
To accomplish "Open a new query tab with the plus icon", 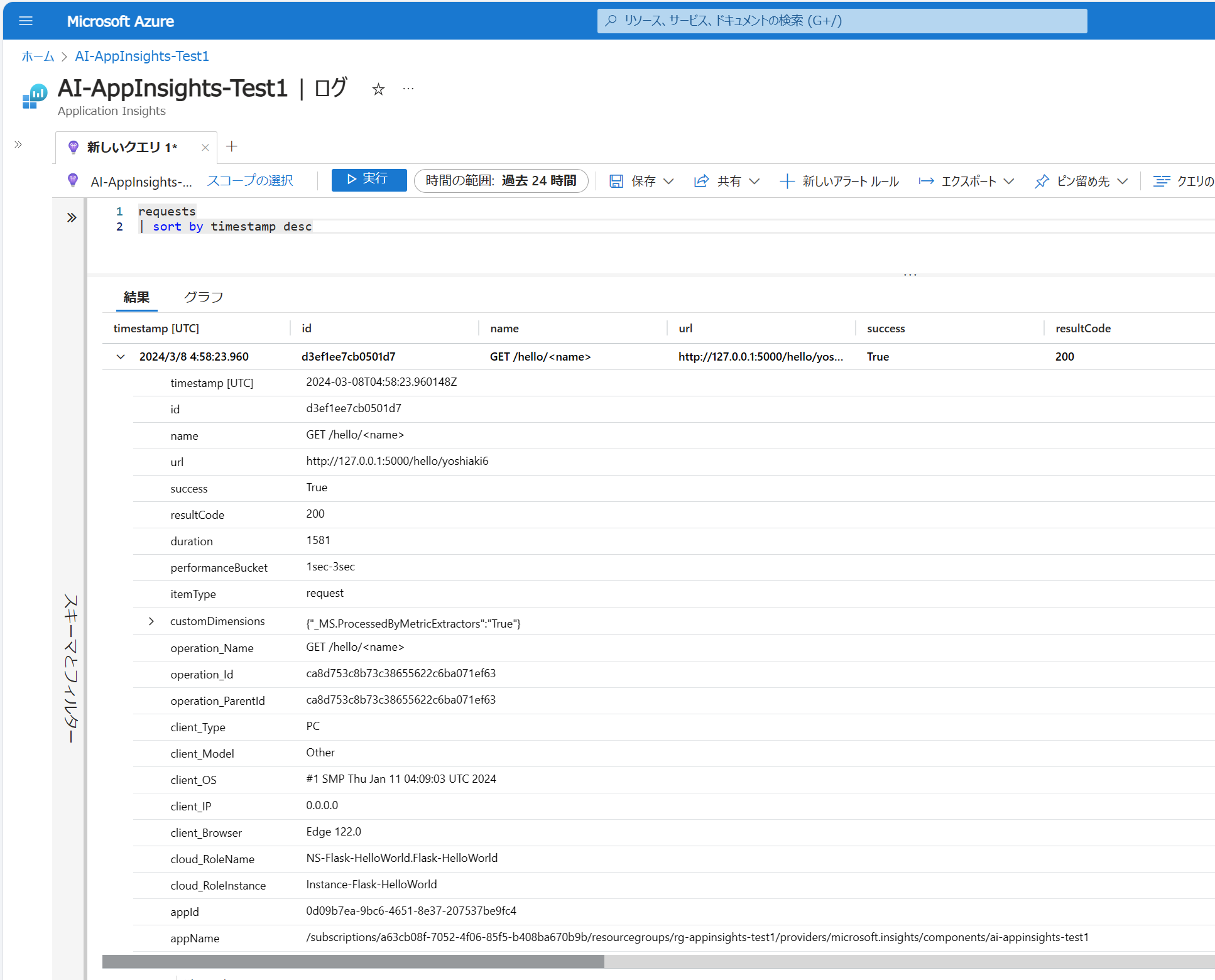I will [231, 146].
